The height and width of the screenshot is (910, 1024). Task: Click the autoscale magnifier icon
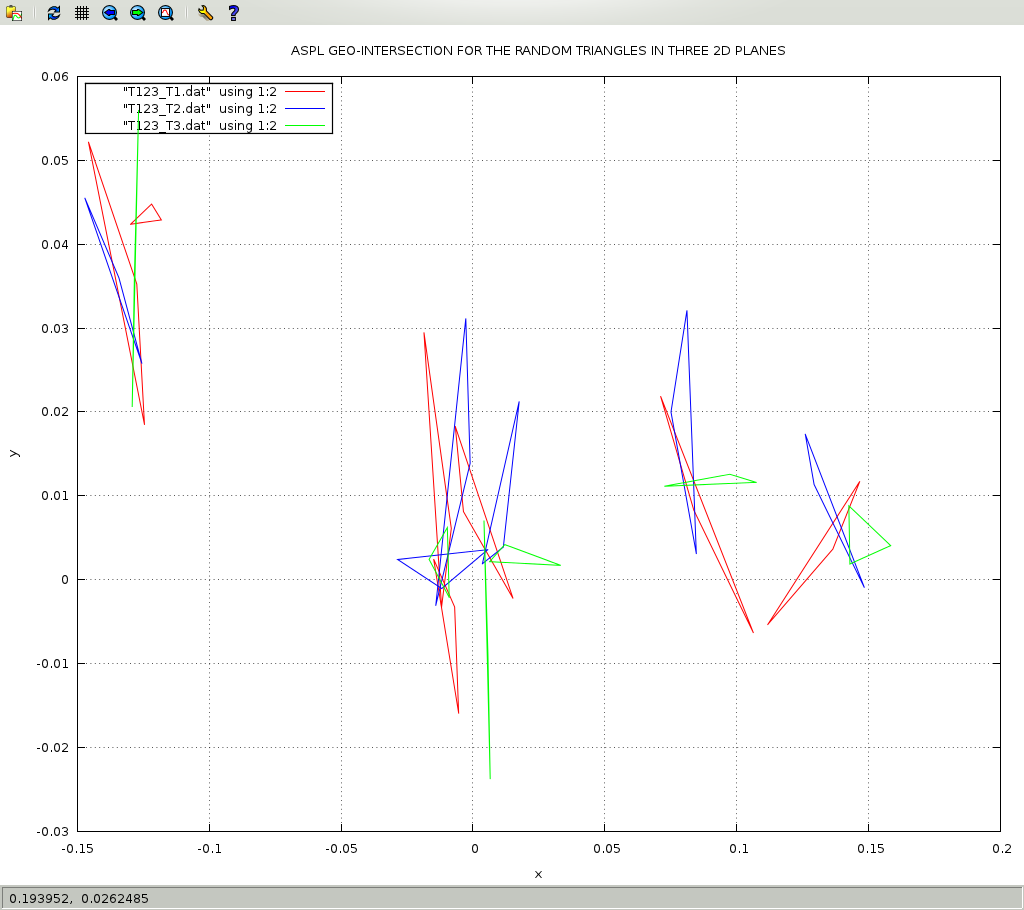pyautogui.click(x=166, y=13)
